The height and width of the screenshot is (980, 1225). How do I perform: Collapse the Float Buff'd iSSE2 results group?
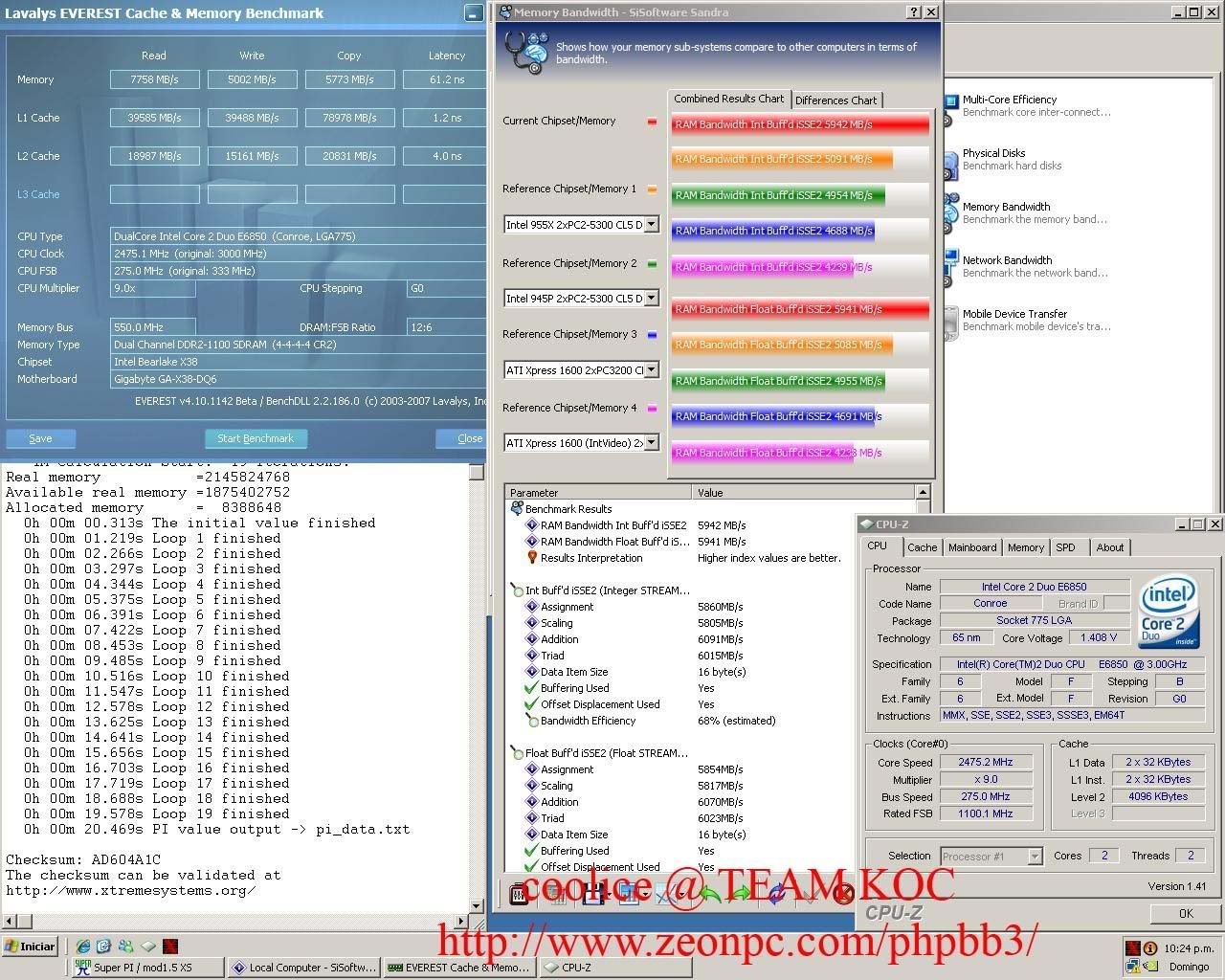(517, 753)
